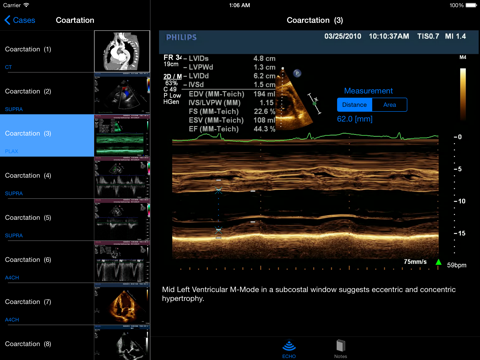The image size is (480, 360).
Task: Click the thumbnail of Coarctation (5)
Action: (x=122, y=220)
